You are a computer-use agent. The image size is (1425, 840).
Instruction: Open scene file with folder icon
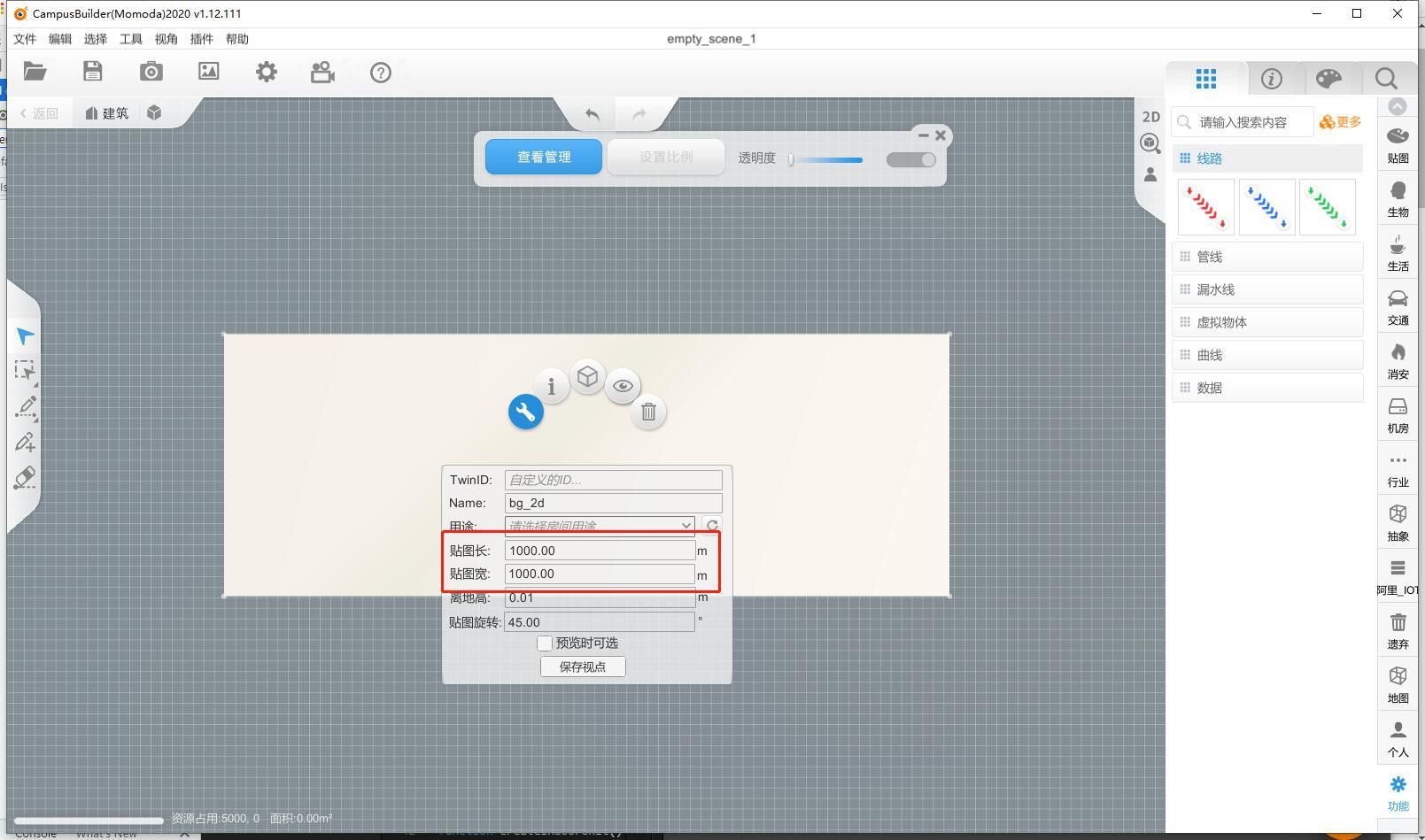coord(35,72)
